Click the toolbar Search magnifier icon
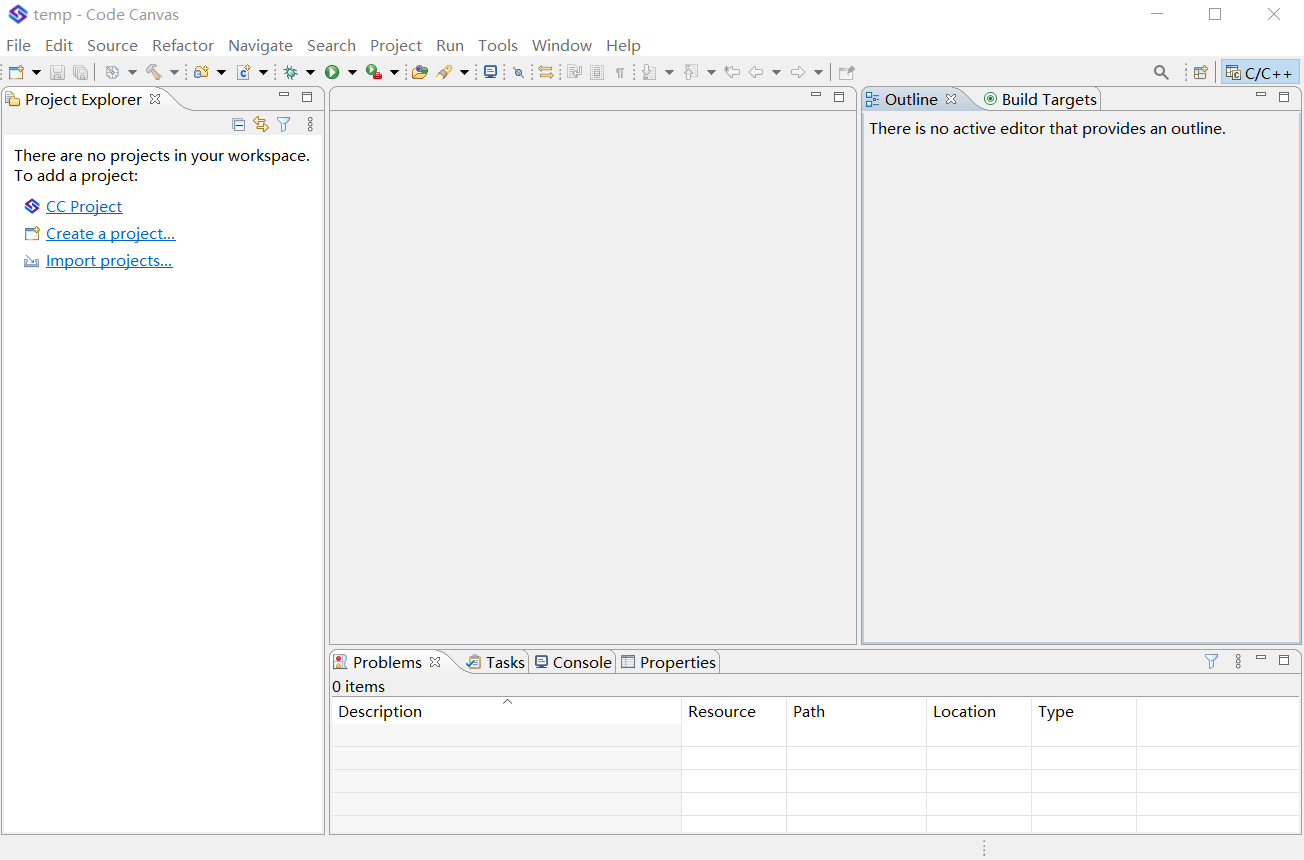Image resolution: width=1304 pixels, height=860 pixels. click(x=1161, y=72)
